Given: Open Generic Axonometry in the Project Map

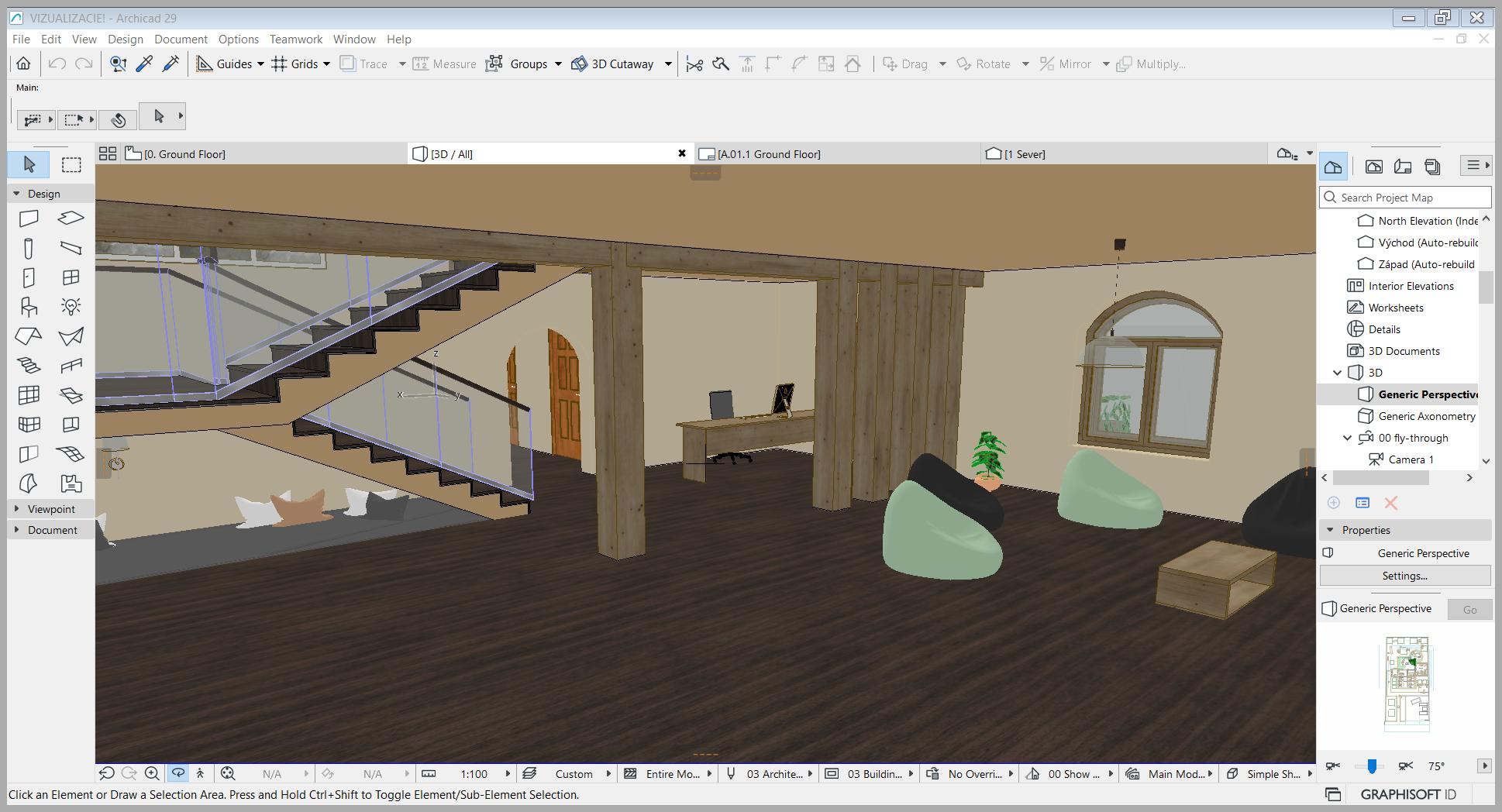Looking at the screenshot, I should click(1426, 416).
